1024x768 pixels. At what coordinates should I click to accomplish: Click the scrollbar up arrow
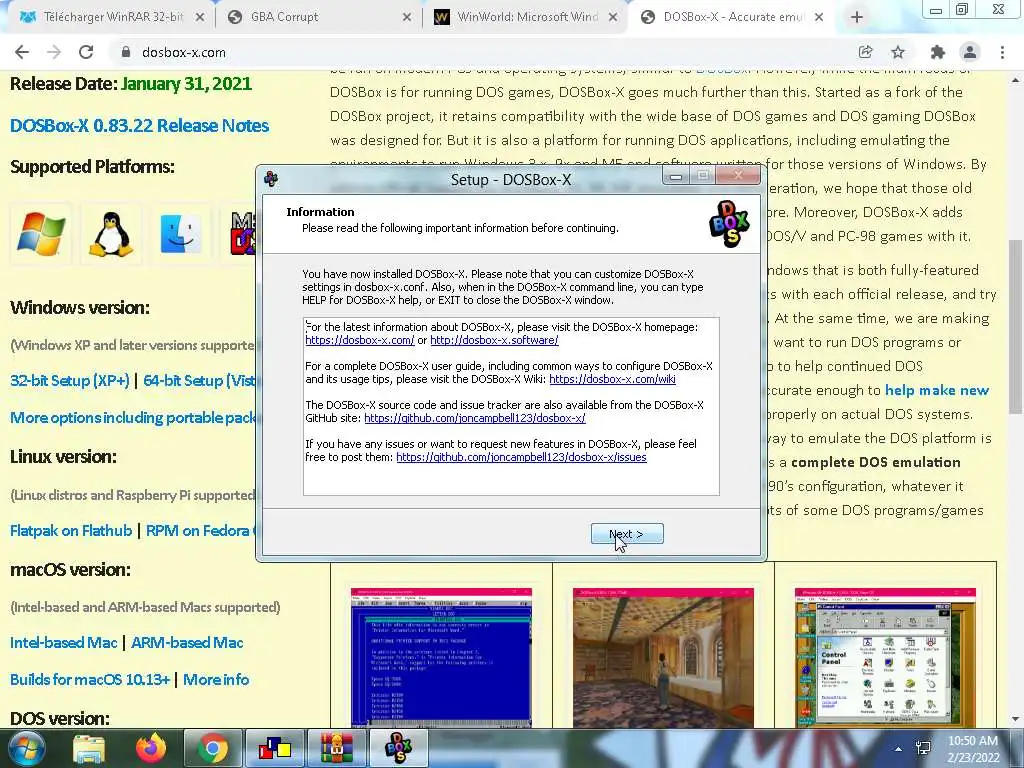[x=1014, y=80]
